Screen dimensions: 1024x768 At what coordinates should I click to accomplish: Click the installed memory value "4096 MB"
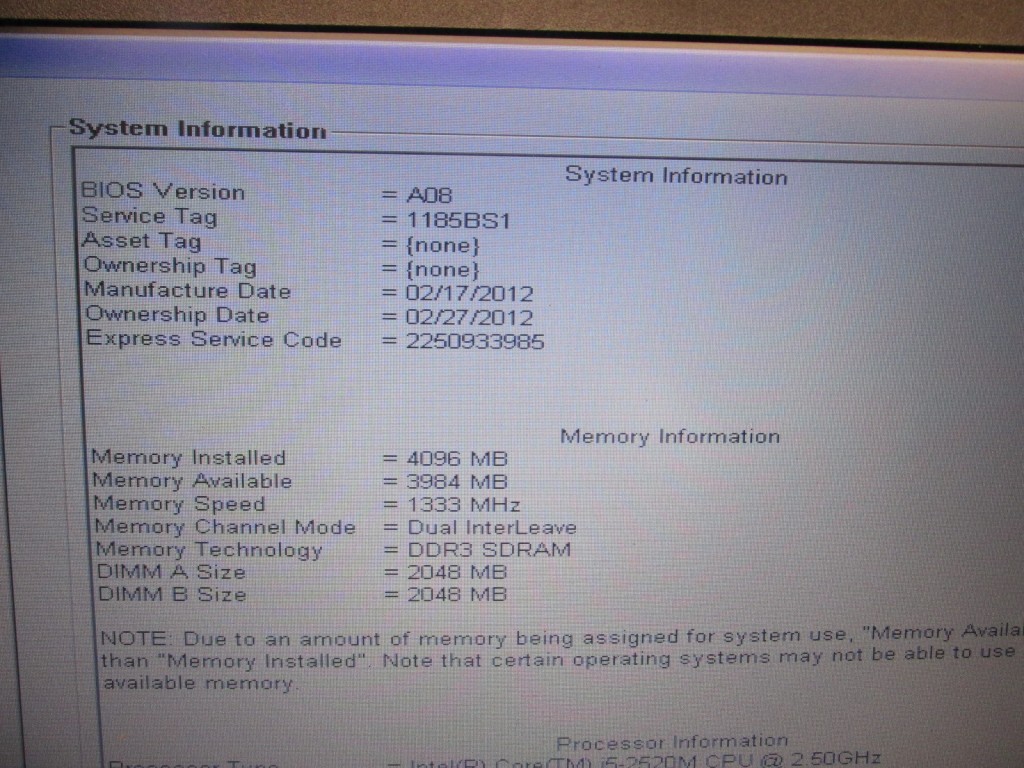coord(457,459)
